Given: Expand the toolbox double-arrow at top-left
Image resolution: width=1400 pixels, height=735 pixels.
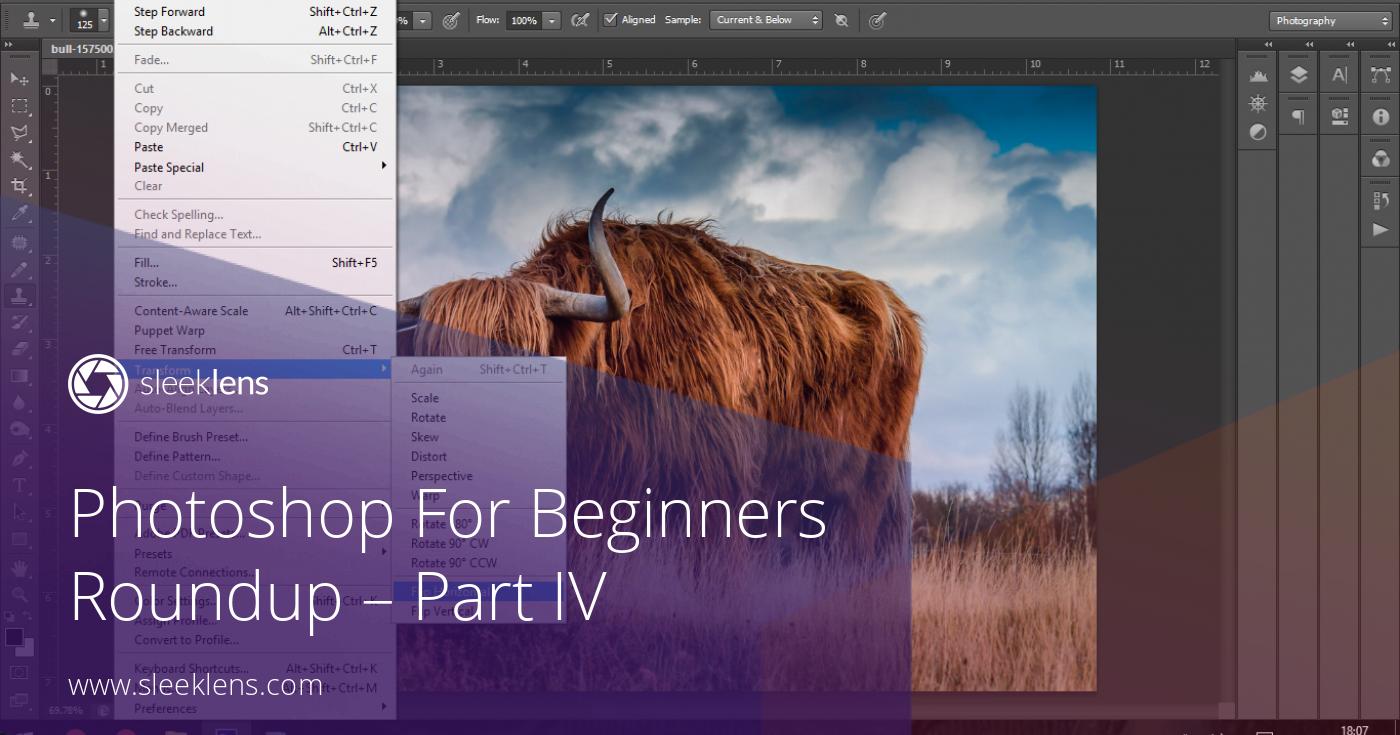Looking at the screenshot, I should click(10, 45).
